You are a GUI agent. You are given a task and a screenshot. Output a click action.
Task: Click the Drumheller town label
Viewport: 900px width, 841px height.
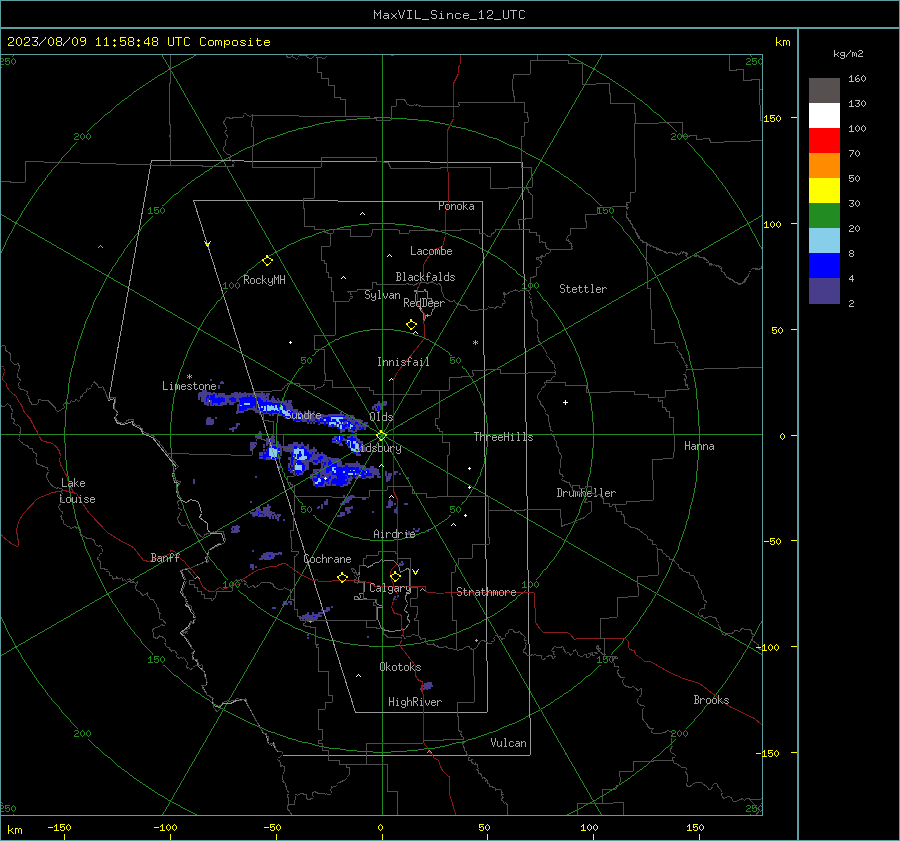click(x=586, y=493)
